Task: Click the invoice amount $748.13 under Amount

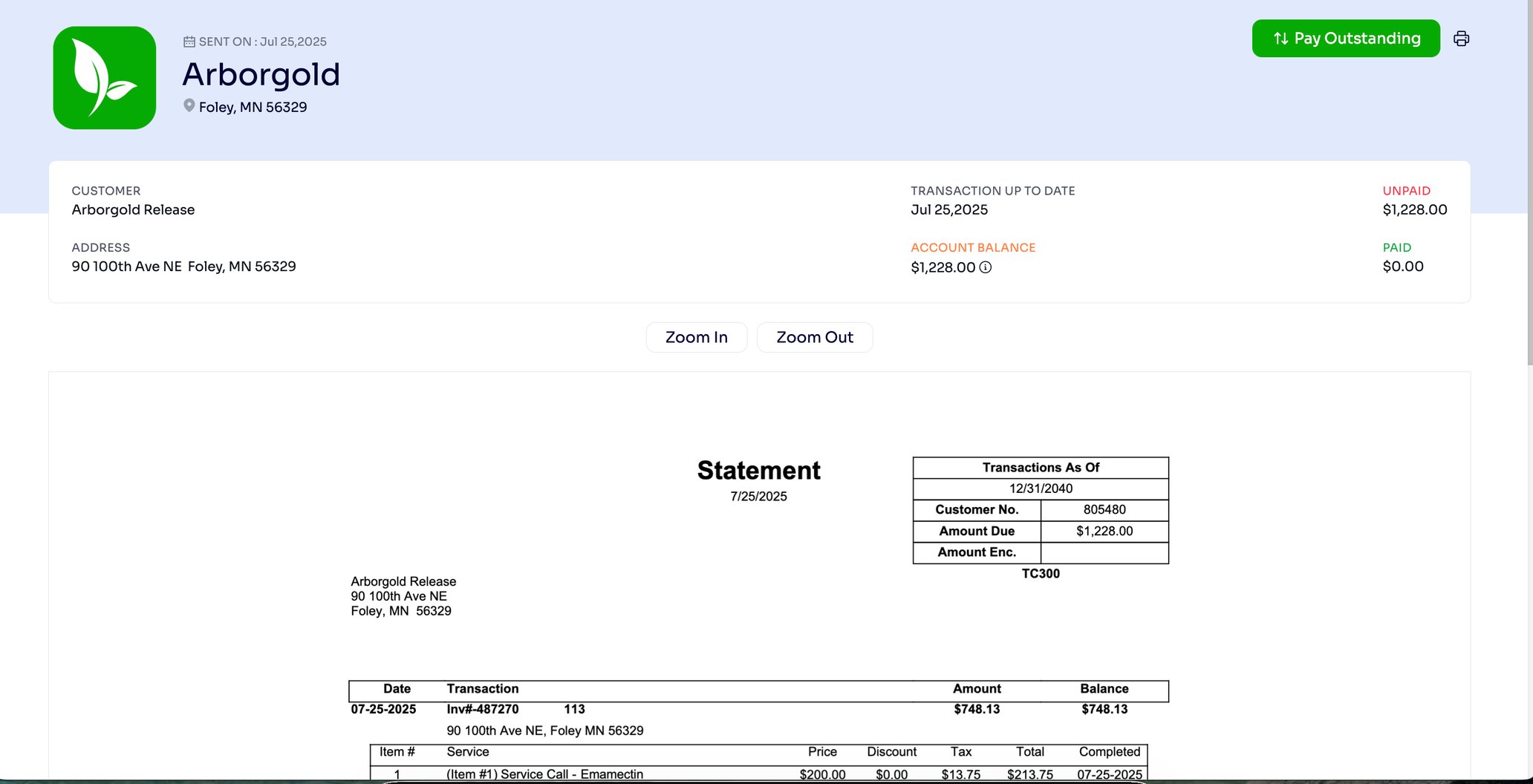Action: click(x=977, y=709)
